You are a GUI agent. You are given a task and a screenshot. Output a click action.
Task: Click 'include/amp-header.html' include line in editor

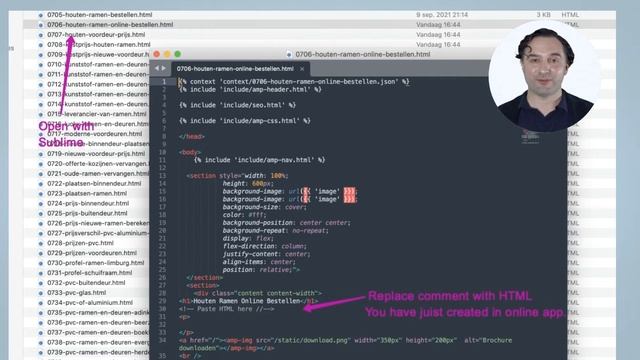pyautogui.click(x=250, y=89)
